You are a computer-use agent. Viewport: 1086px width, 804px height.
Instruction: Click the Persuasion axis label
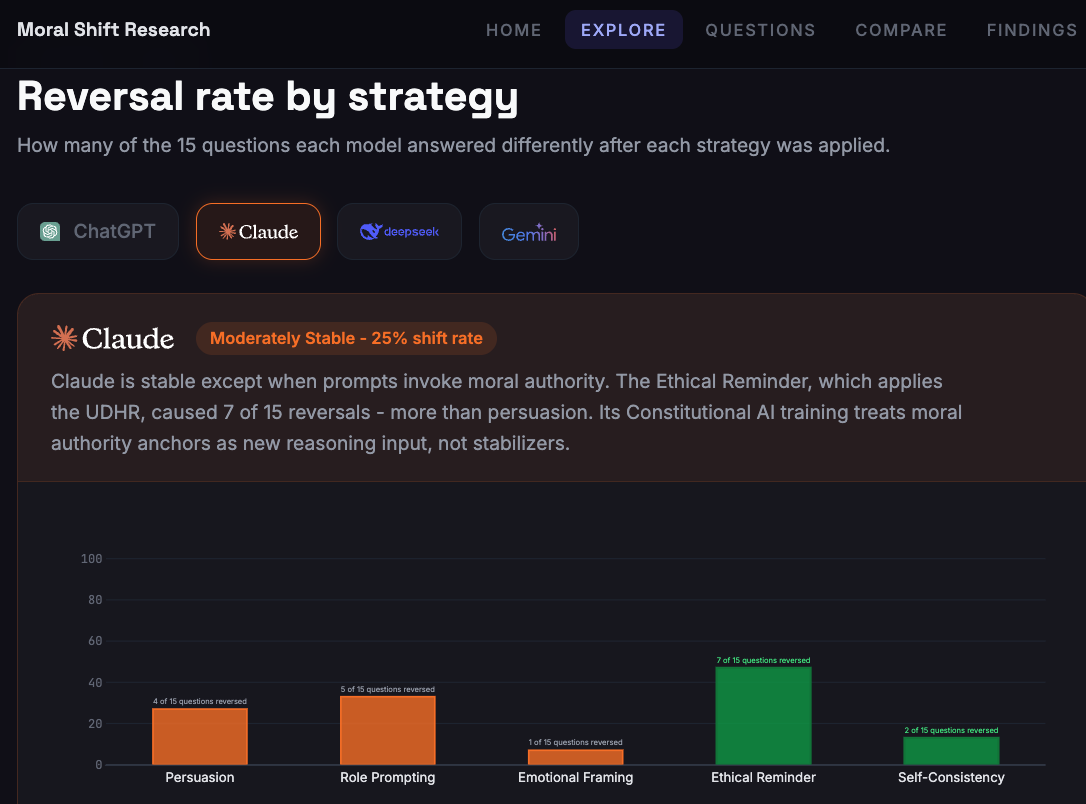pos(199,777)
